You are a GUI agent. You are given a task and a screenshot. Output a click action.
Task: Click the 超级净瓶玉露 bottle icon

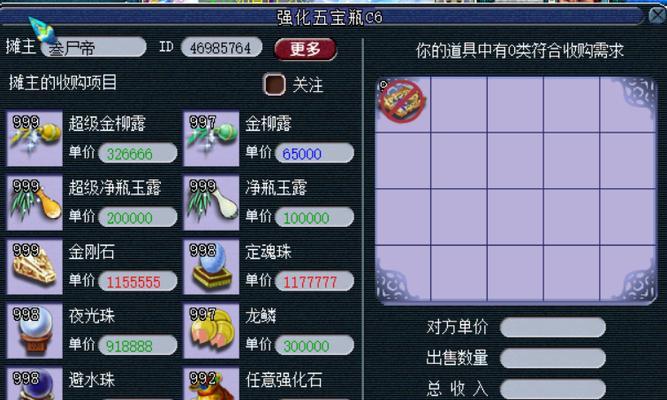[35, 203]
